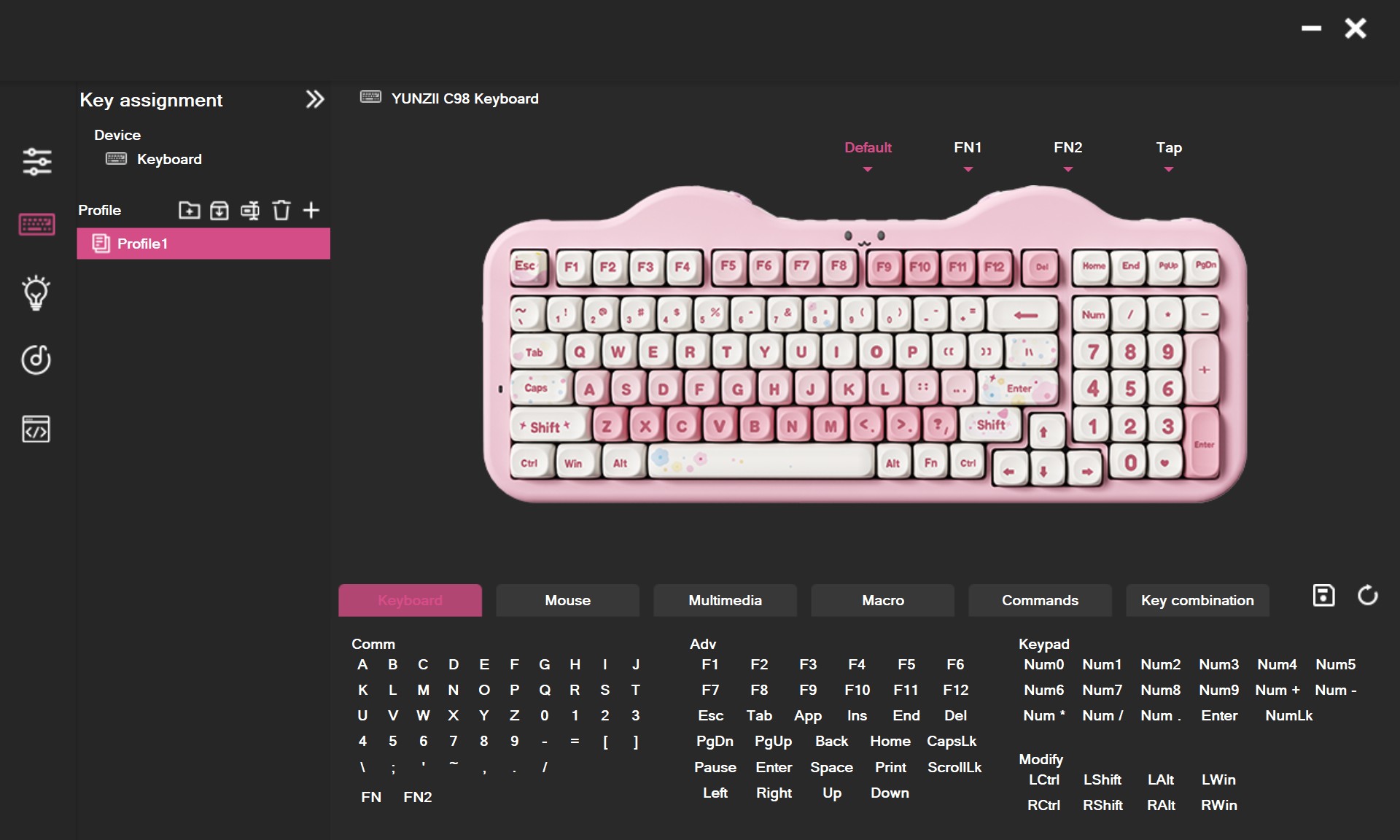Choose Num9 in the Keypad list
This screenshot has height=840, width=1400.
(x=1219, y=690)
